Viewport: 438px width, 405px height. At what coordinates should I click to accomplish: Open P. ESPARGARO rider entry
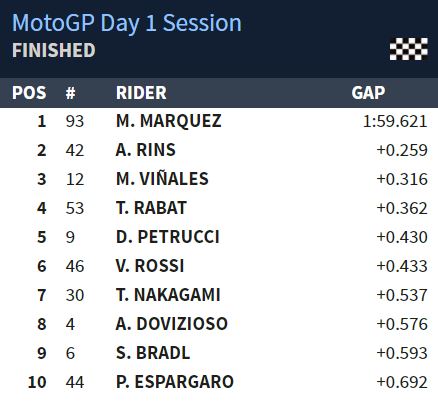[x=175, y=382]
